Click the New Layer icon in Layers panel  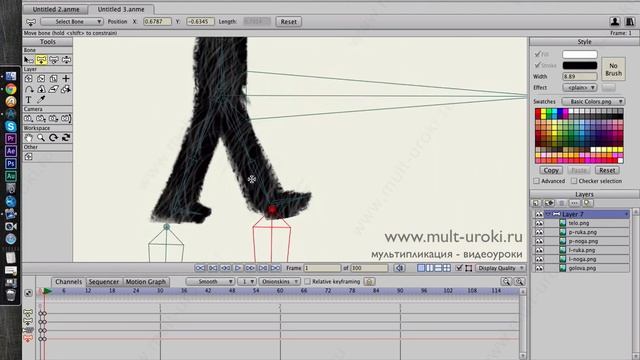coord(536,203)
